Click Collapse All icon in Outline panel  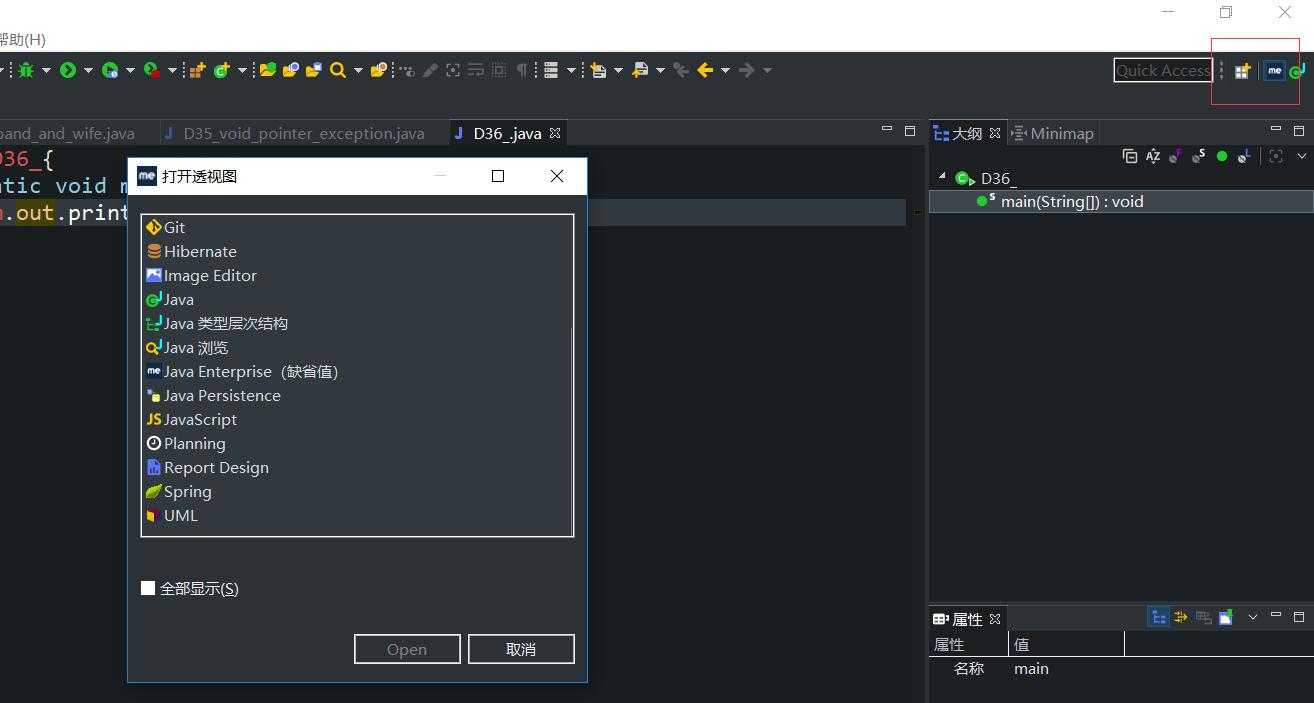tap(1130, 156)
